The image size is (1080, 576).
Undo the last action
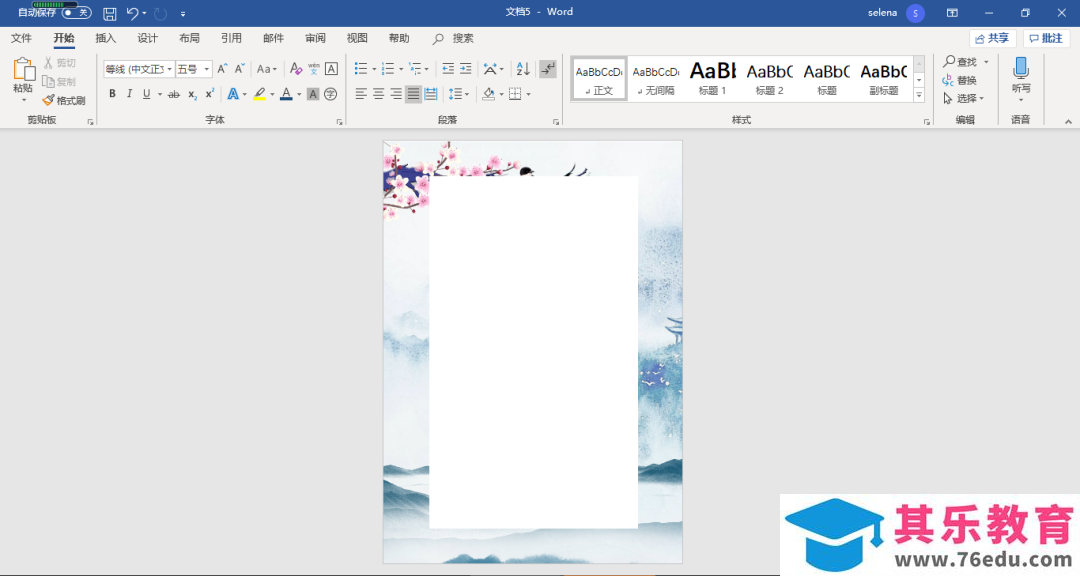(132, 13)
